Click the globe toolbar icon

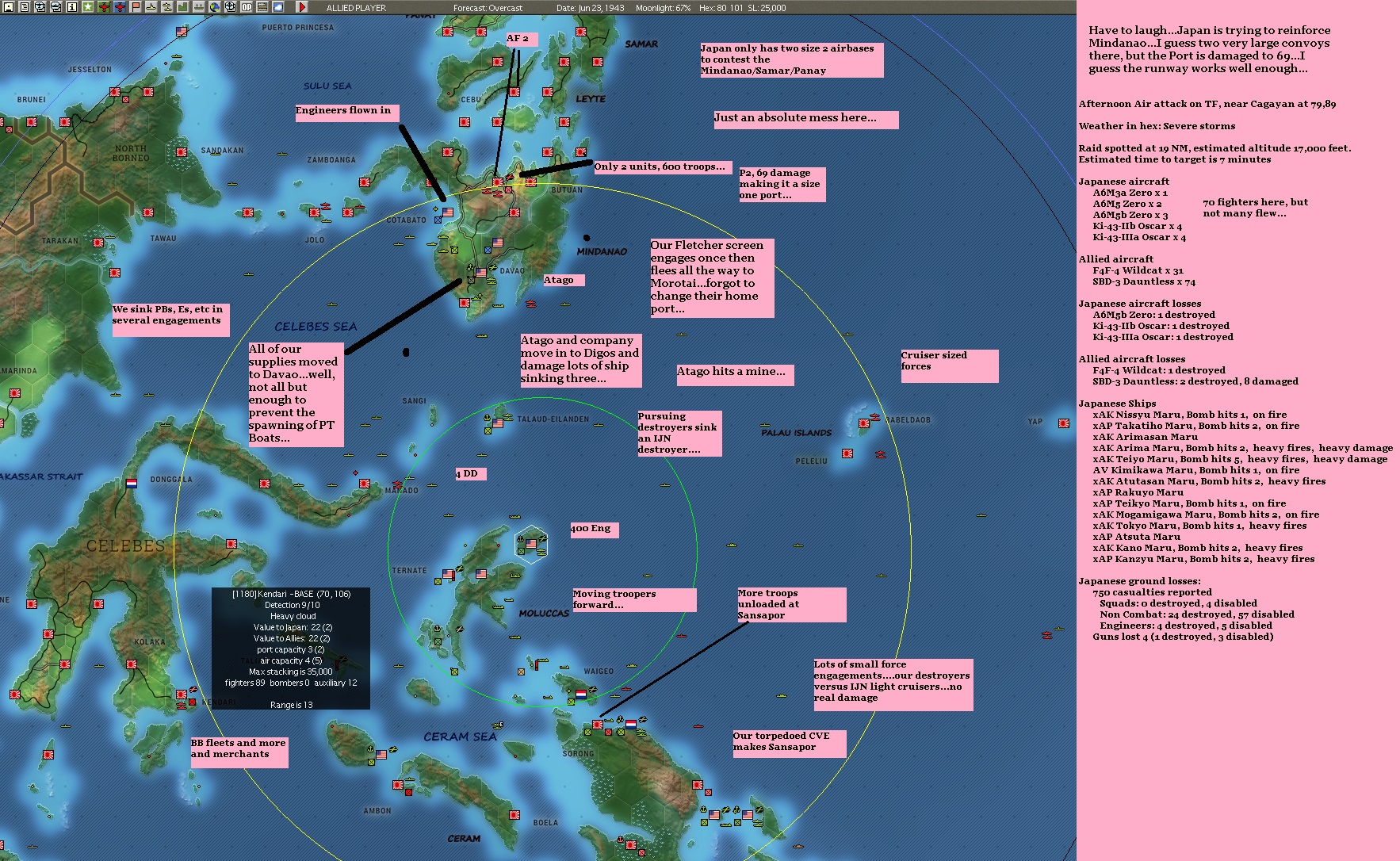click(215, 7)
